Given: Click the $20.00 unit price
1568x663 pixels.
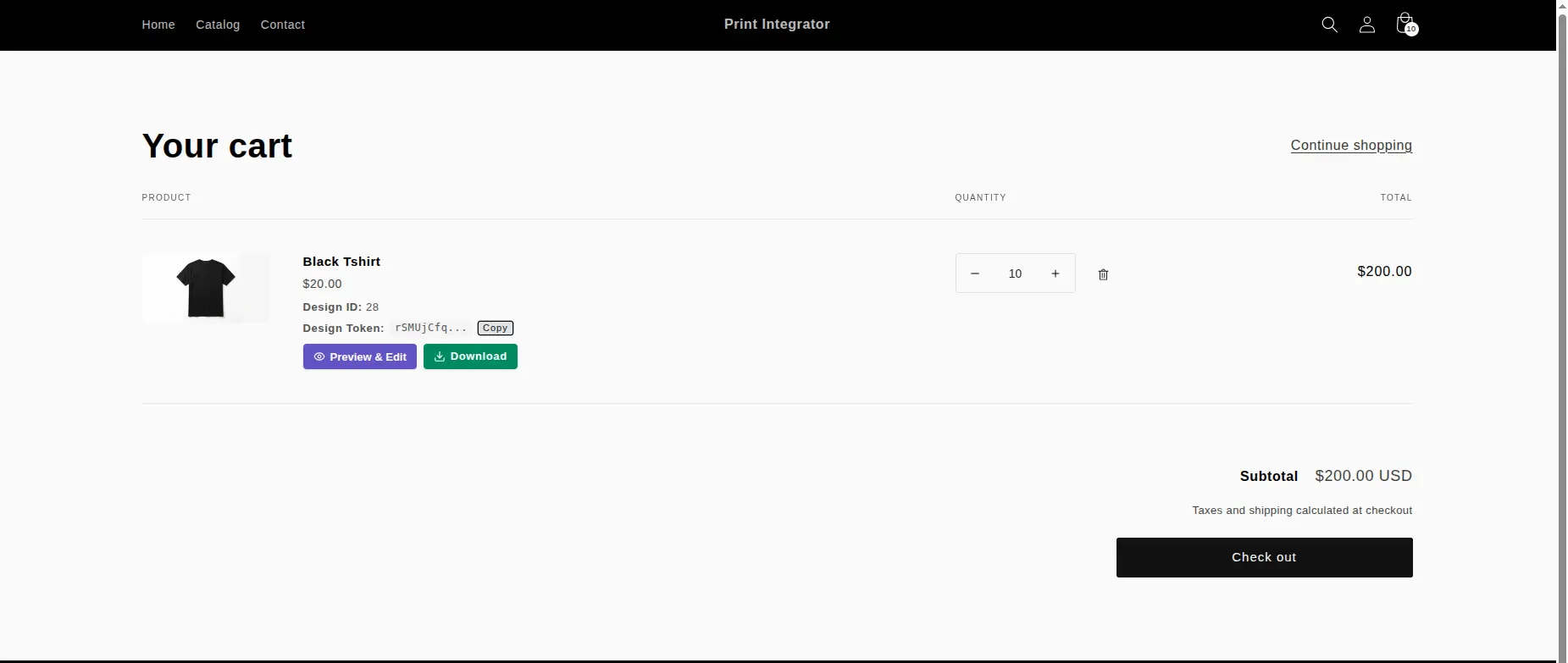Looking at the screenshot, I should tap(323, 284).
